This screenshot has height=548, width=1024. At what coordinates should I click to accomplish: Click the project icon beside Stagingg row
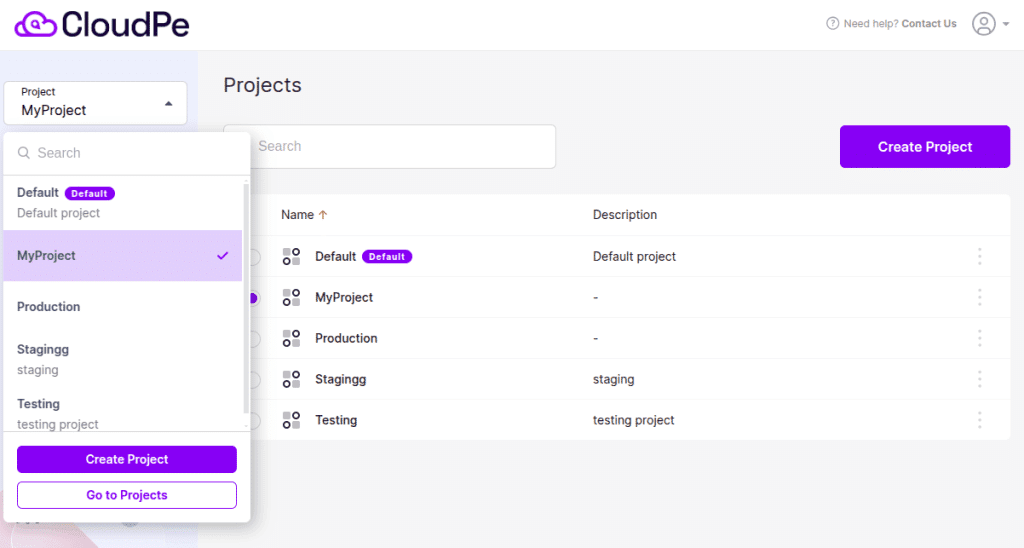[291, 379]
